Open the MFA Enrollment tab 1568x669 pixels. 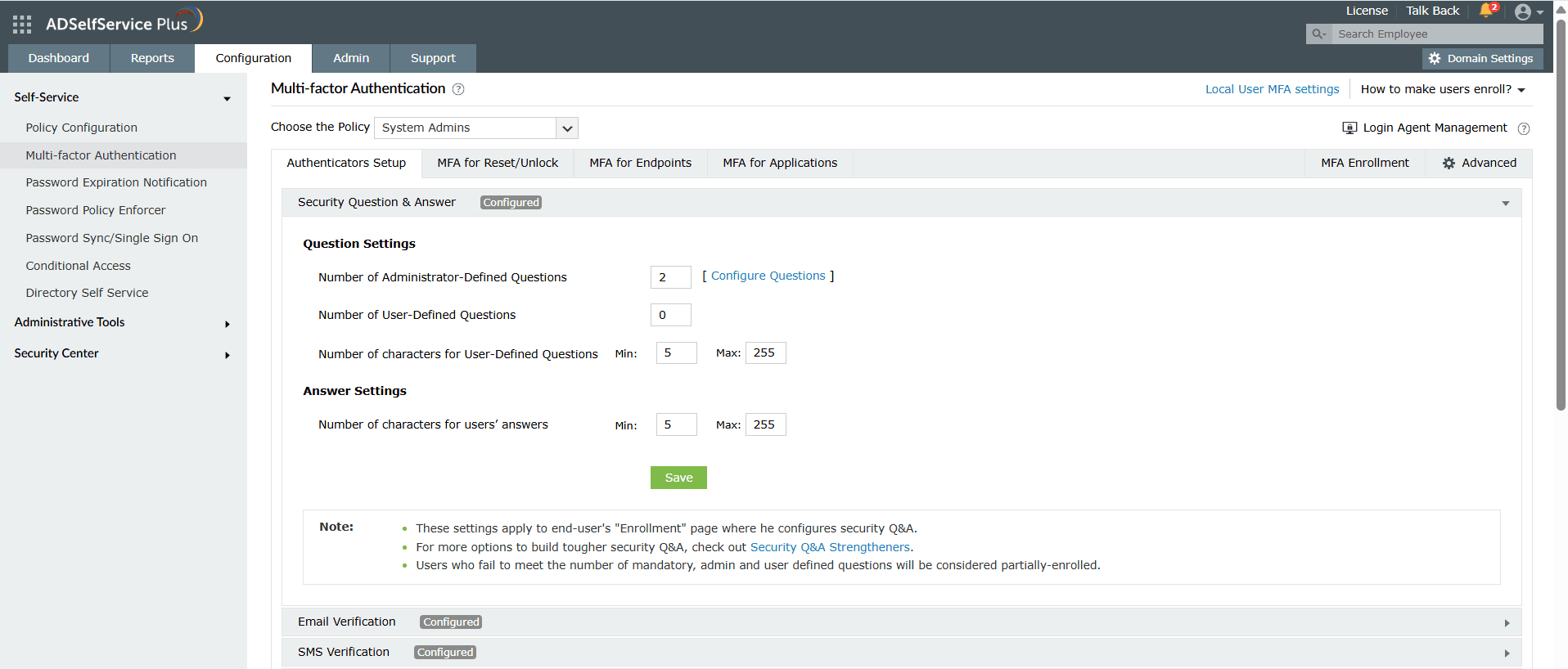[1365, 164]
